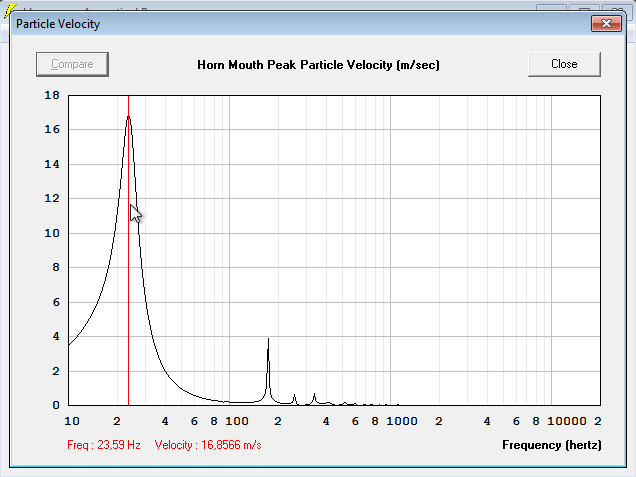Click the 'Horn Mouth Peak Particle Velocity' title
The image size is (636, 477).
[318, 65]
